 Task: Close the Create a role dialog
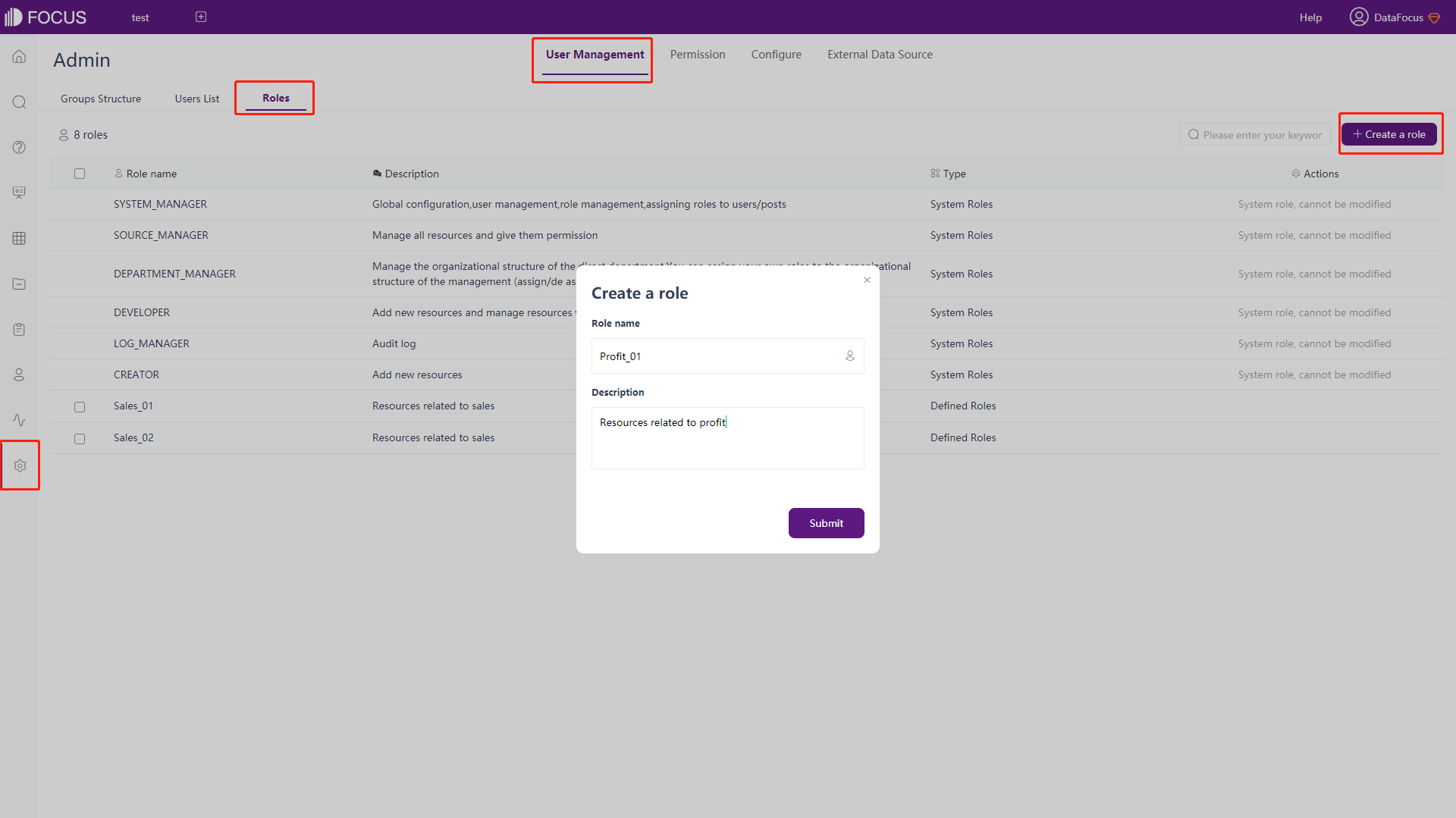[x=867, y=280]
